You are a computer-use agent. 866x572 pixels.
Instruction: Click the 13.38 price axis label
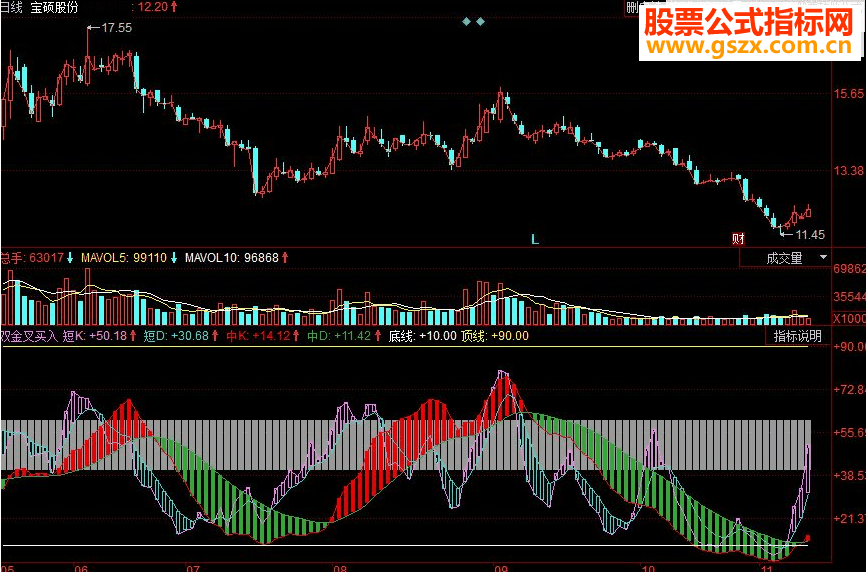[848, 171]
